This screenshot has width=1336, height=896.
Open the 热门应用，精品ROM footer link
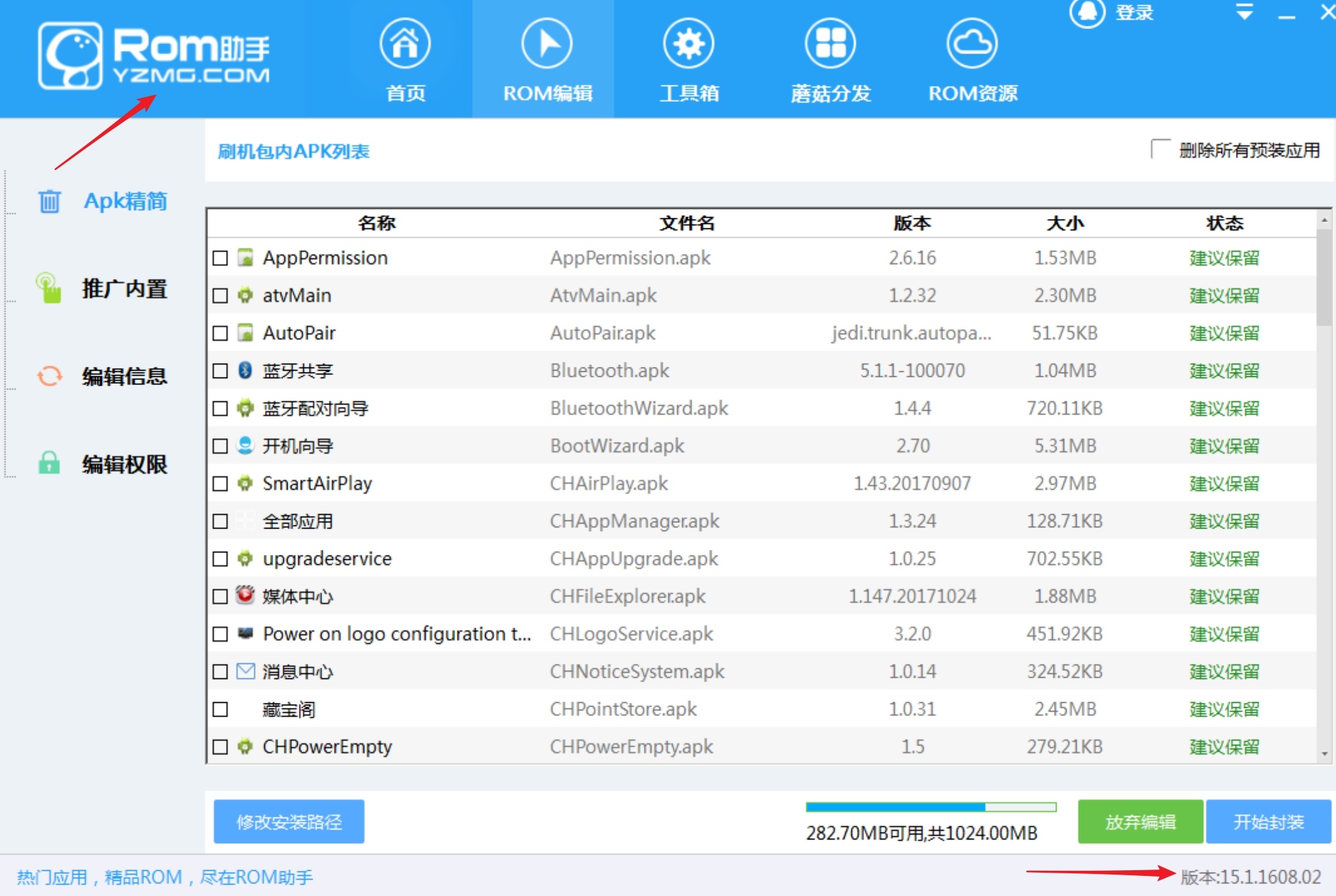(x=165, y=876)
